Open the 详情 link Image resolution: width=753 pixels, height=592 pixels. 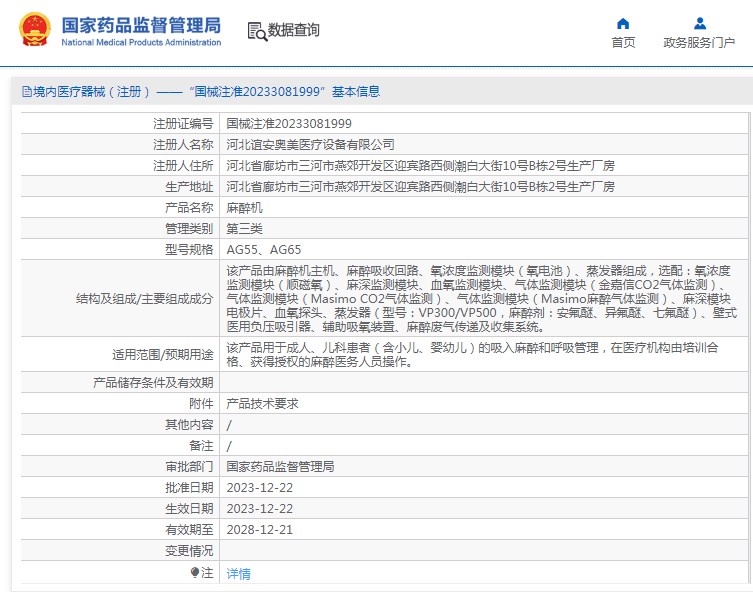pos(239,573)
